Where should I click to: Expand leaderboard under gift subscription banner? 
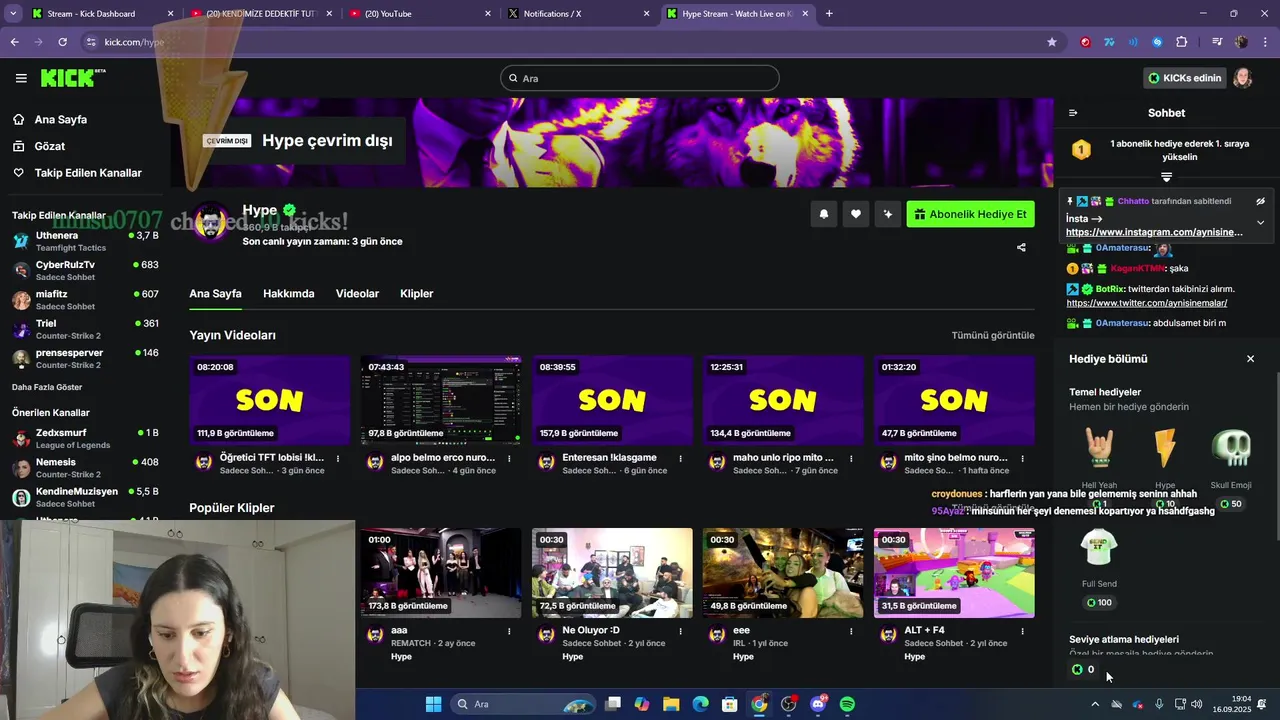tap(1166, 177)
